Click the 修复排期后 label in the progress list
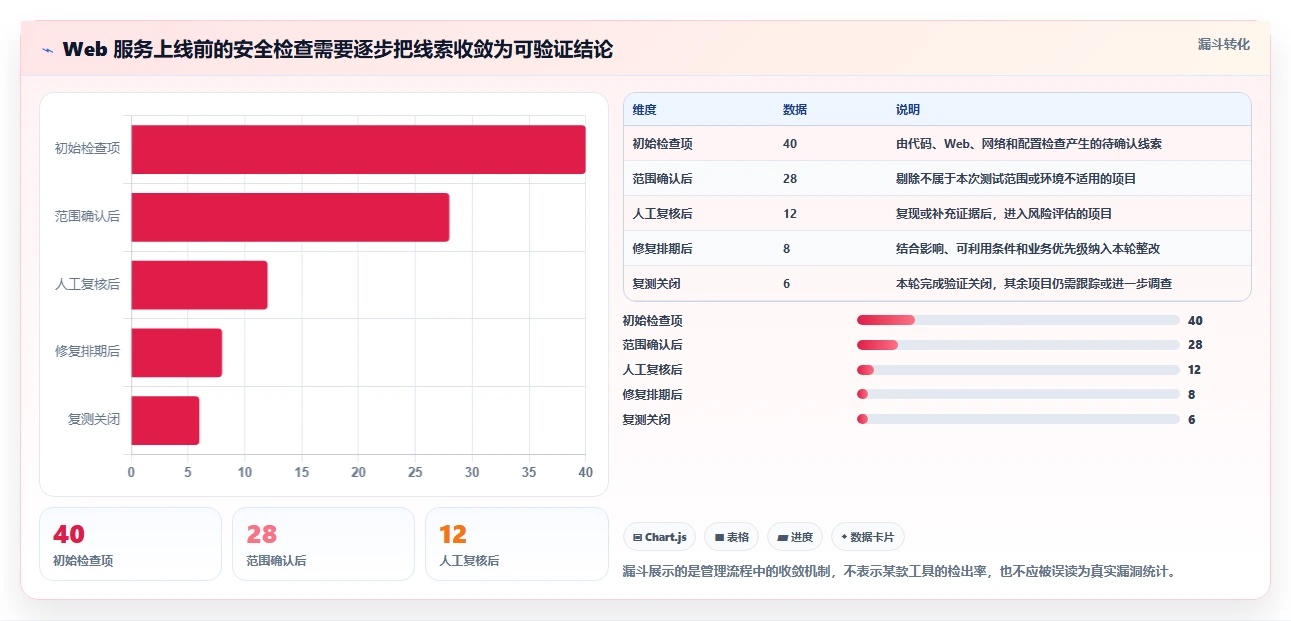Screen dimensions: 1291x621 [652, 395]
